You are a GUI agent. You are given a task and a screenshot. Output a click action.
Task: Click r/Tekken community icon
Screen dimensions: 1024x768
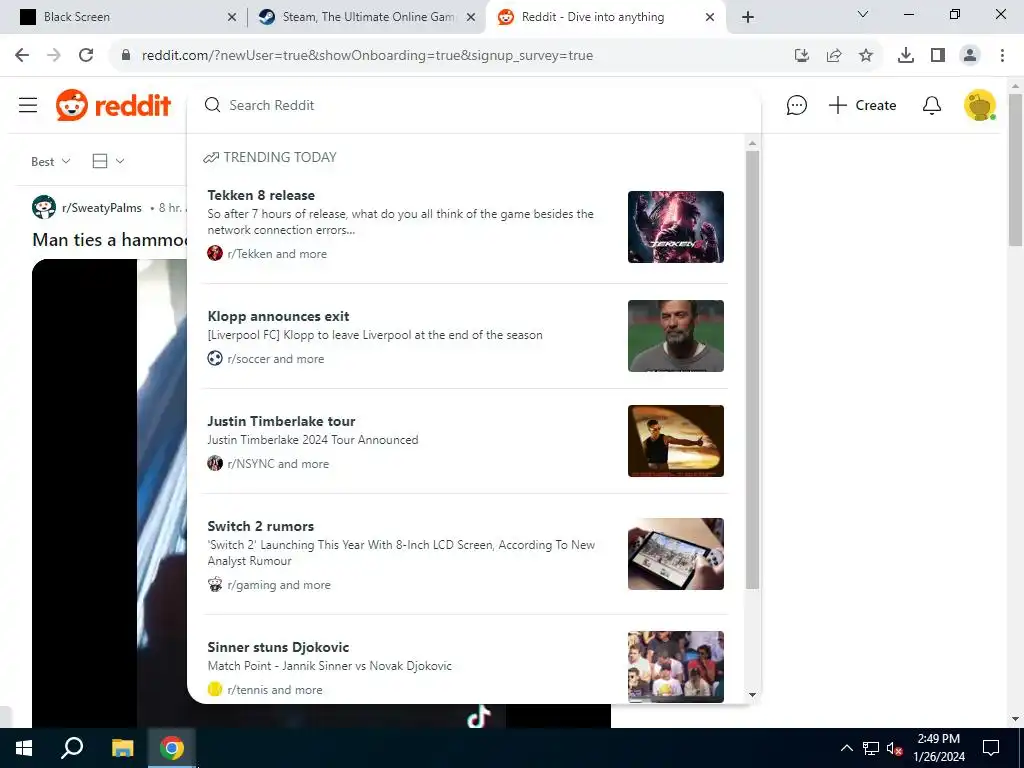click(215, 253)
